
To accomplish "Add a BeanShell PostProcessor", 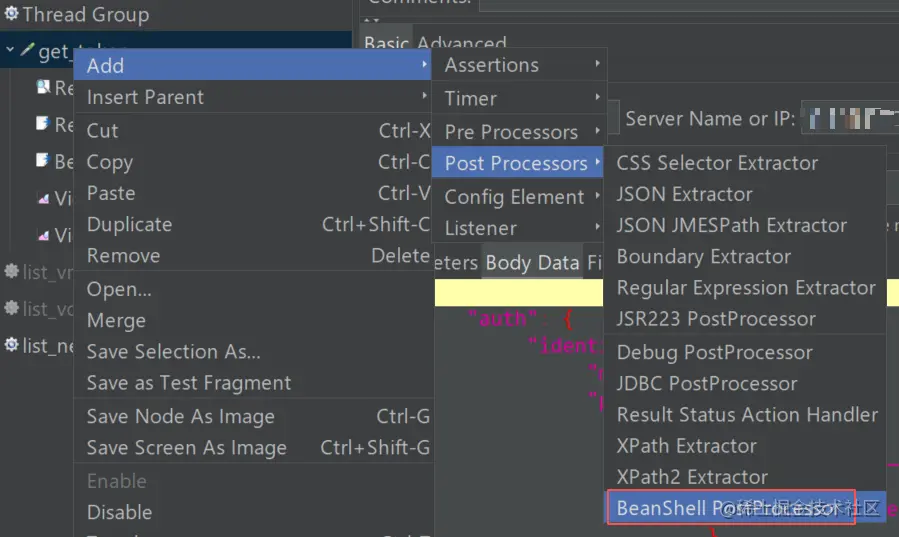I will [x=745, y=508].
